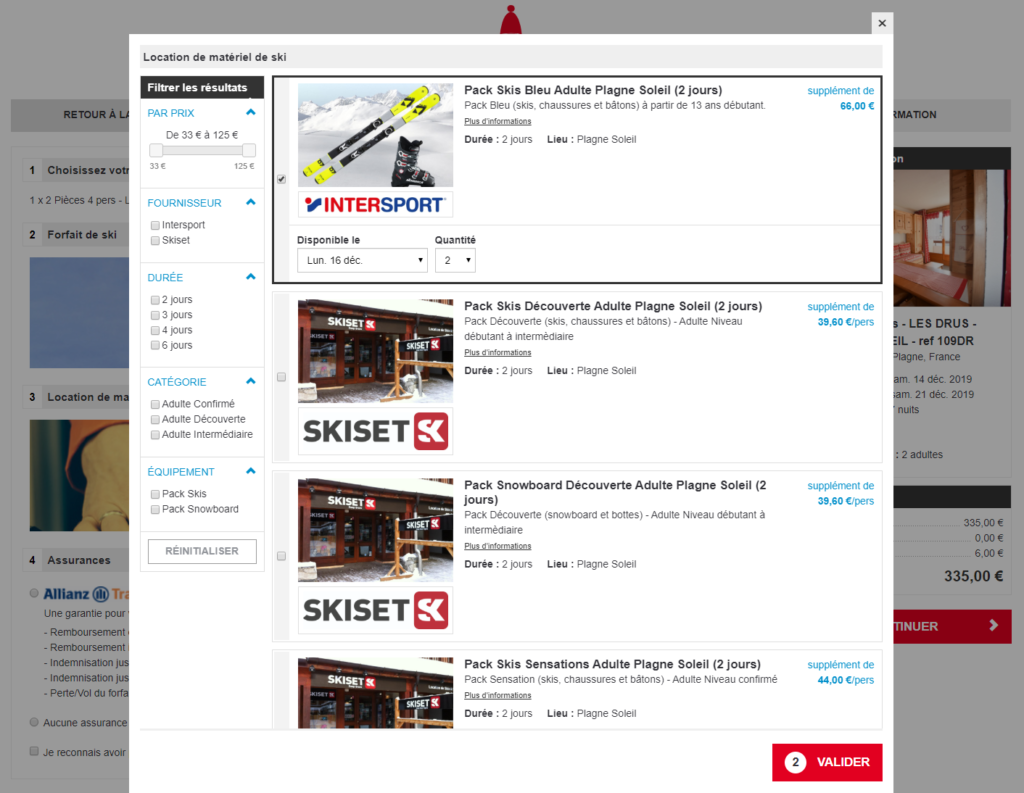Collapse the Fournisseur filter section
Viewport: 1024px width, 793px height.
[251, 203]
